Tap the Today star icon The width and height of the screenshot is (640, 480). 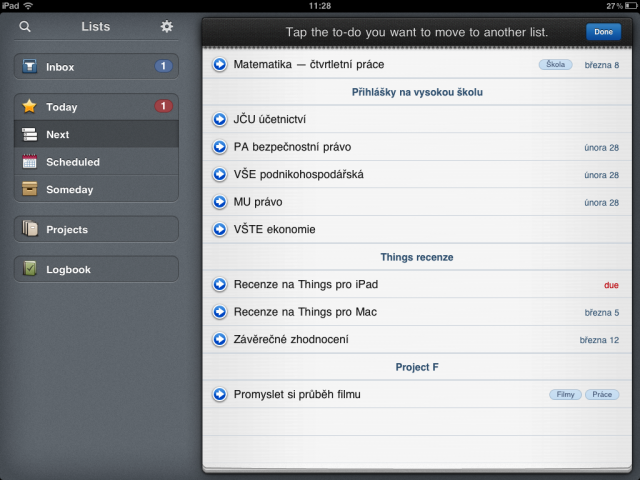[x=29, y=107]
